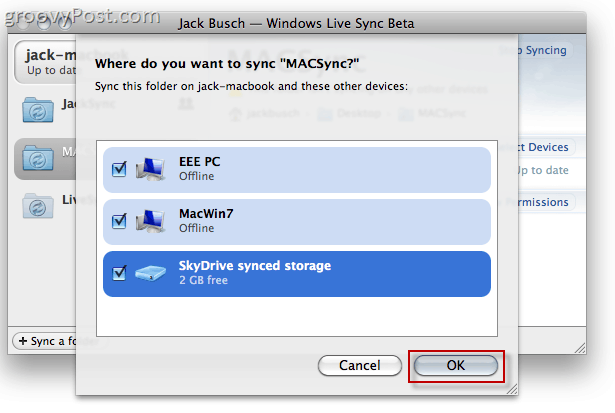Click the SkyDrive storage drive icon
The height and width of the screenshot is (413, 615).
(150, 273)
